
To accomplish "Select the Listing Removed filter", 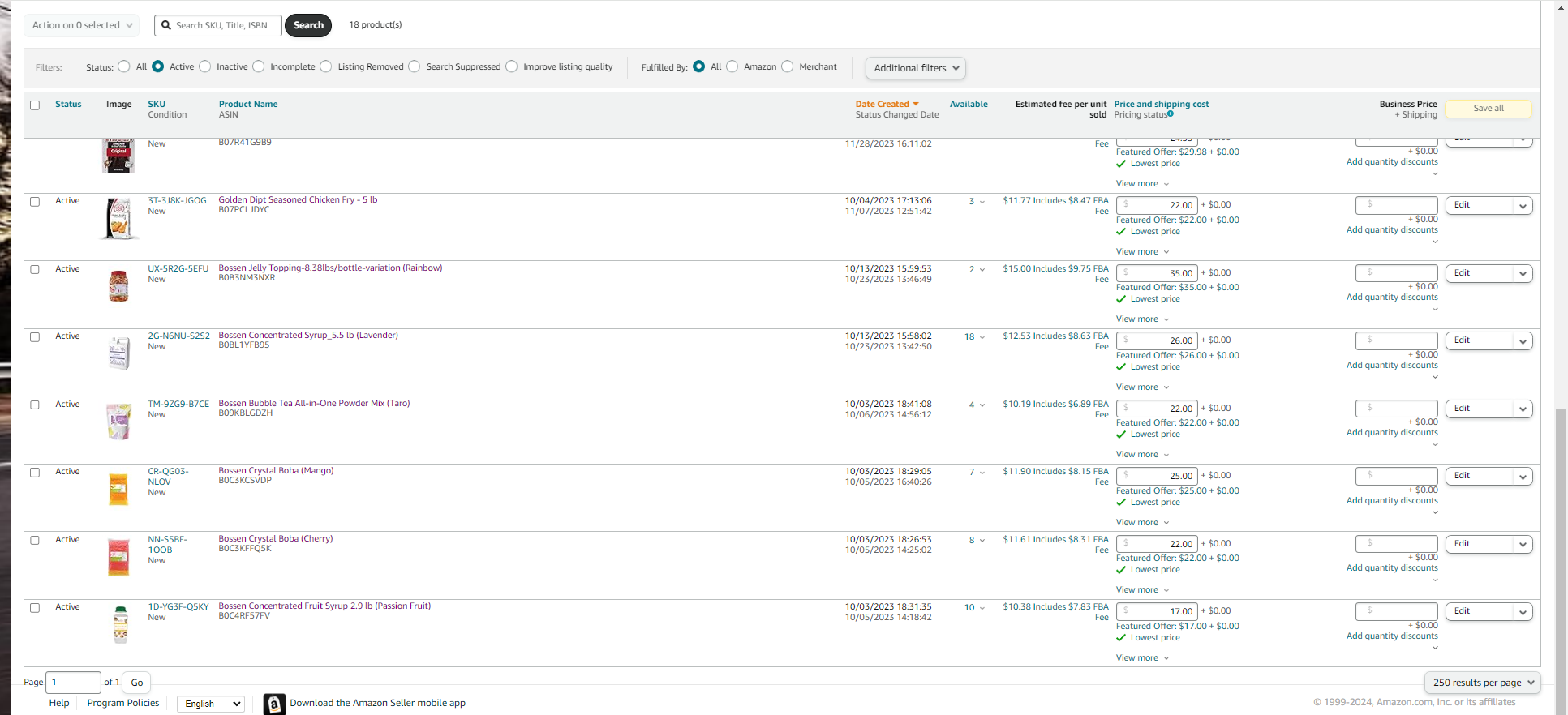I will pos(326,66).
